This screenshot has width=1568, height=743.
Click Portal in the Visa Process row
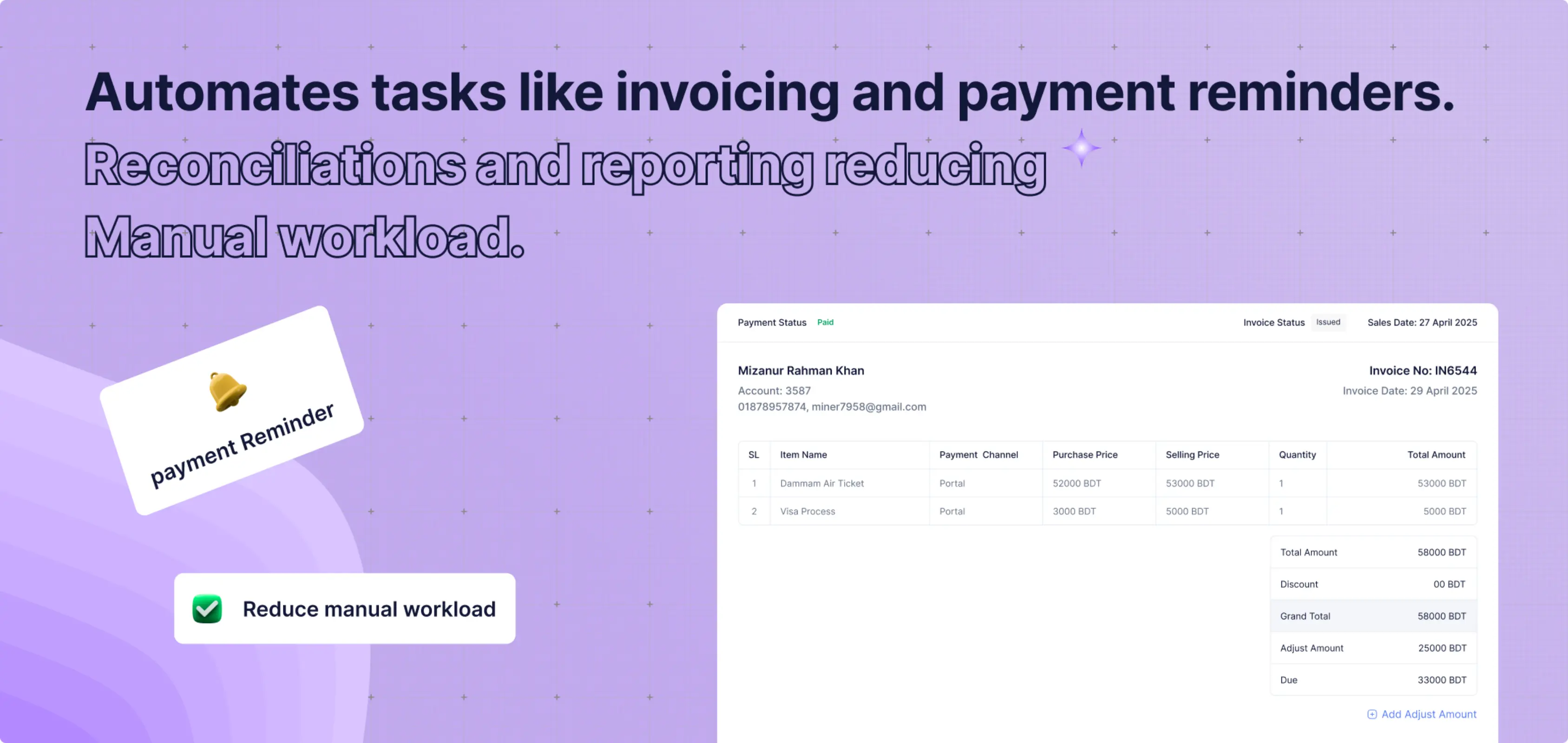click(x=952, y=512)
